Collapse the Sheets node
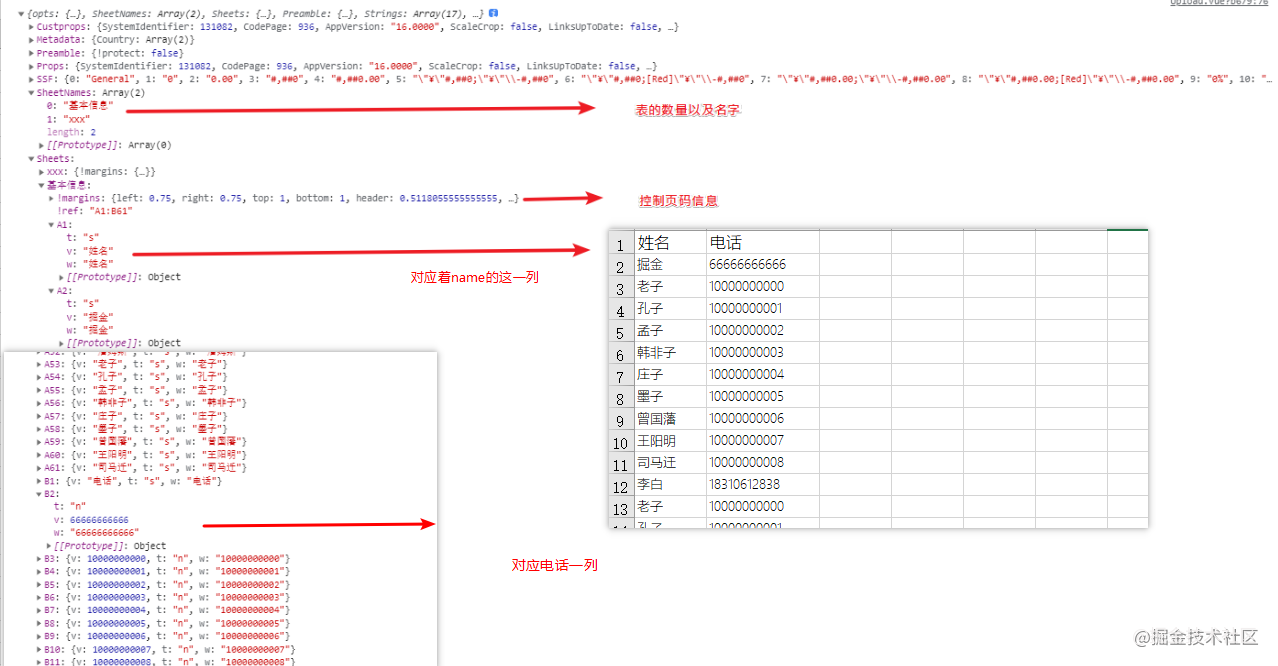The image size is (1278, 666). pos(52,158)
